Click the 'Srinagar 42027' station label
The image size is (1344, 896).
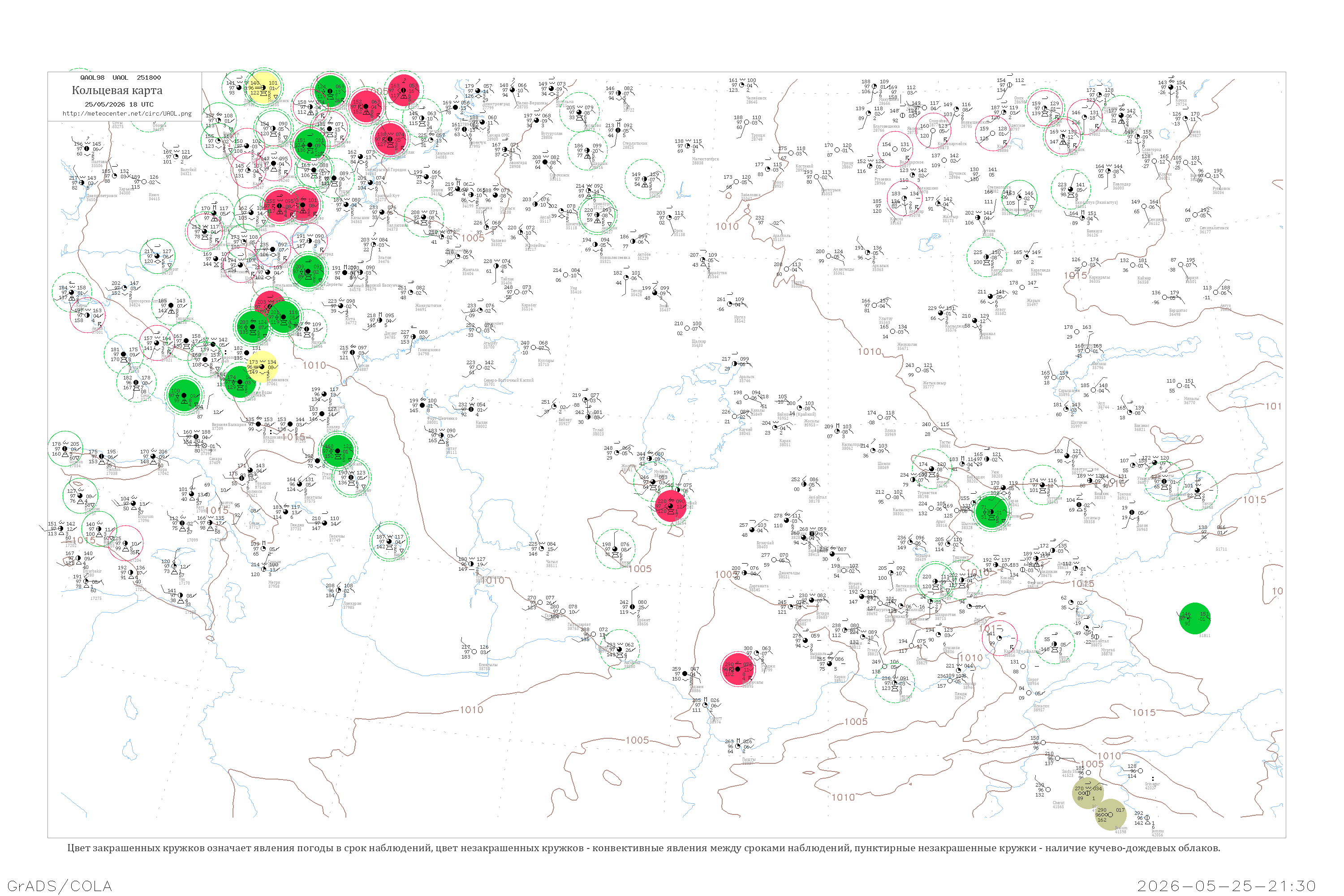click(x=1153, y=786)
